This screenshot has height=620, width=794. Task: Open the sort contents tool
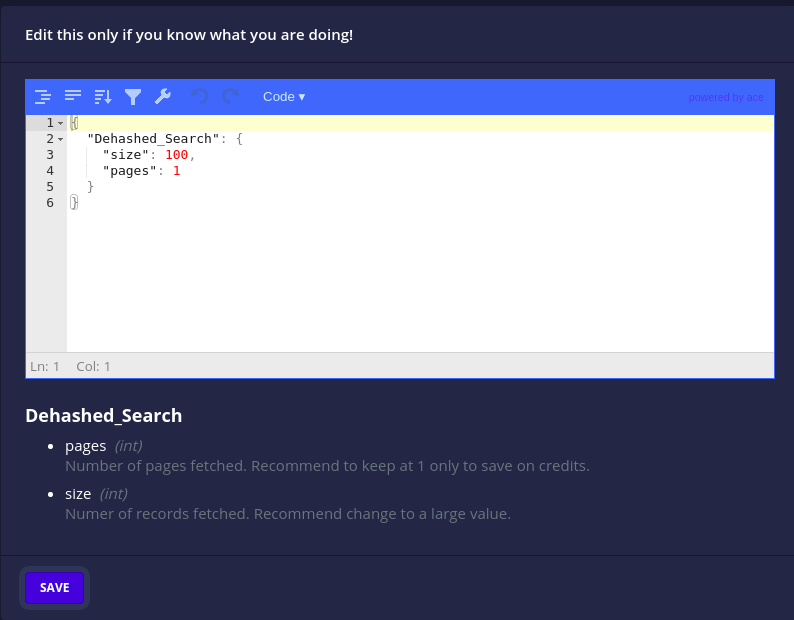tap(103, 96)
